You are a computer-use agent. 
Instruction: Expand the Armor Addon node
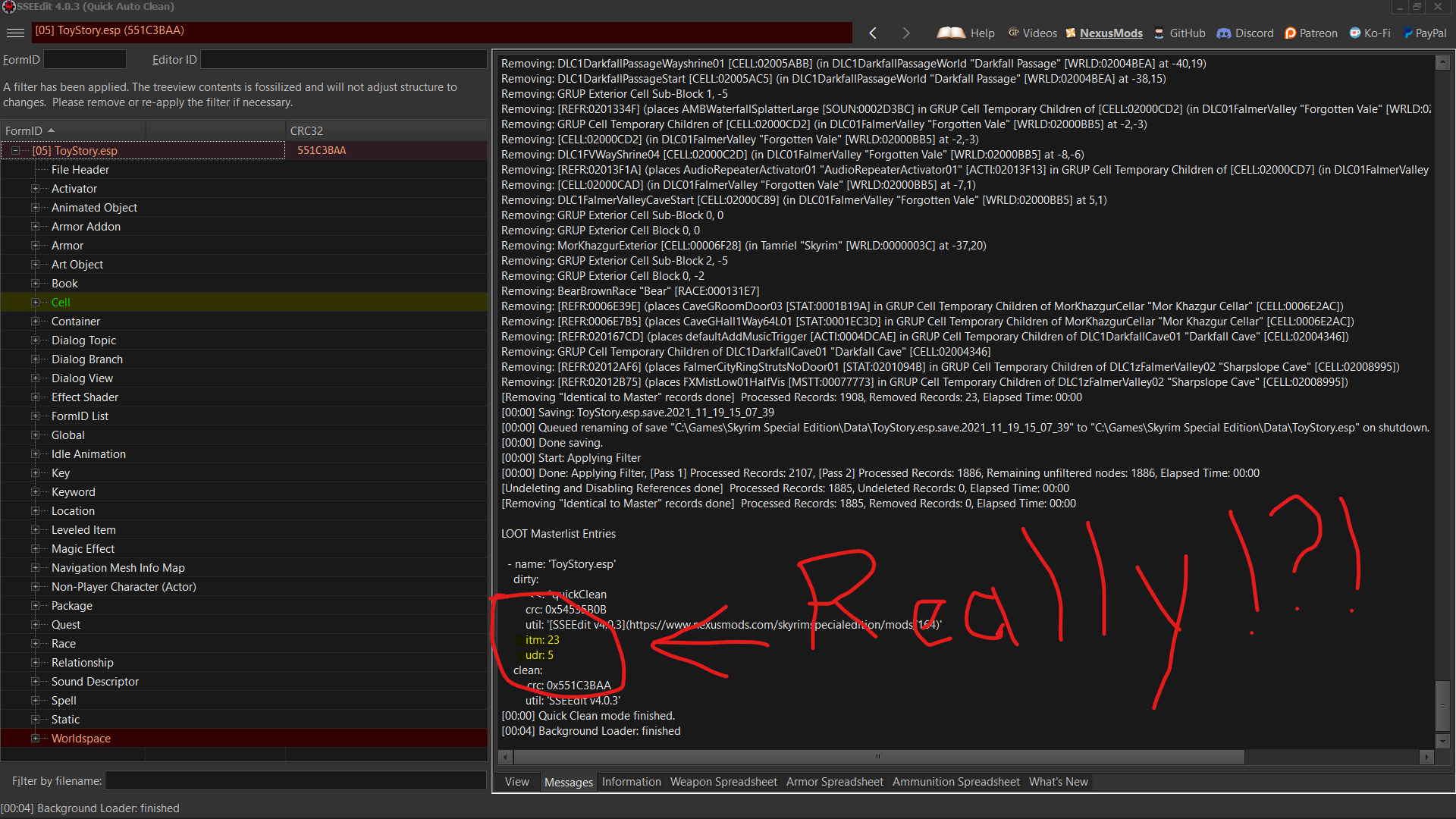(35, 226)
